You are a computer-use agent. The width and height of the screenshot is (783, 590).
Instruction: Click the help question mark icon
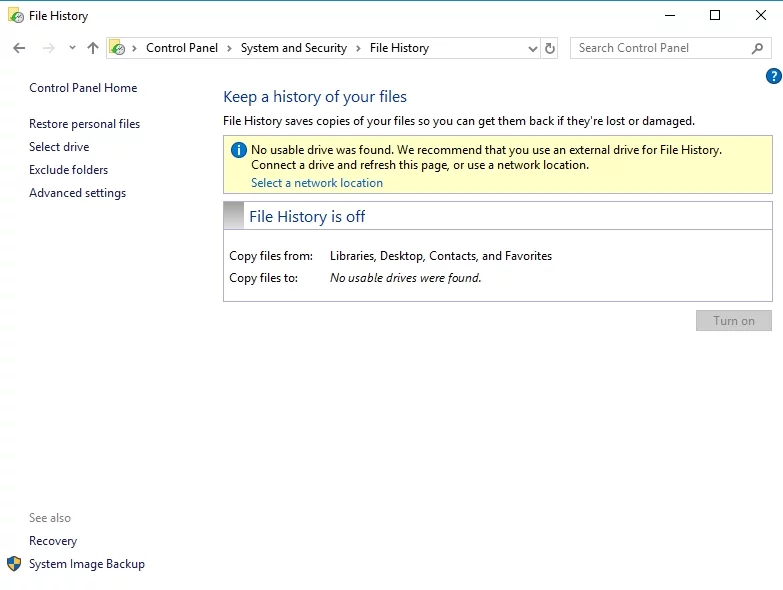click(773, 76)
